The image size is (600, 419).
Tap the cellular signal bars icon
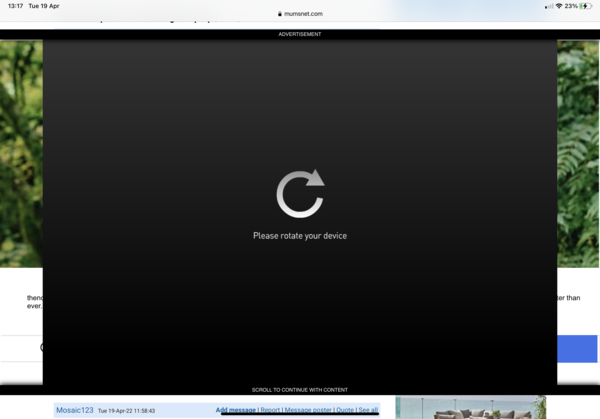(549, 6)
